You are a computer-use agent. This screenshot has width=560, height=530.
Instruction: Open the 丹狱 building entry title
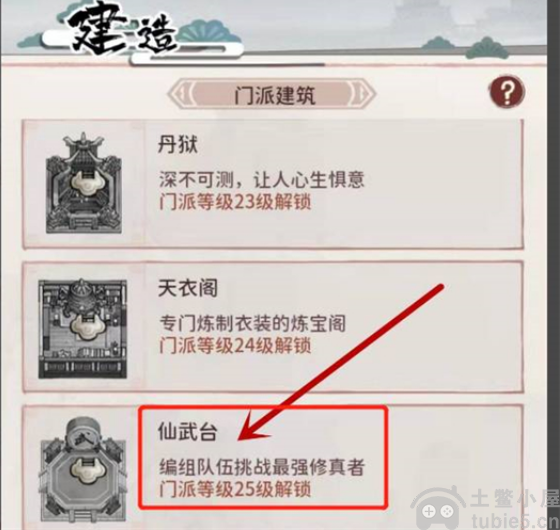(178, 145)
